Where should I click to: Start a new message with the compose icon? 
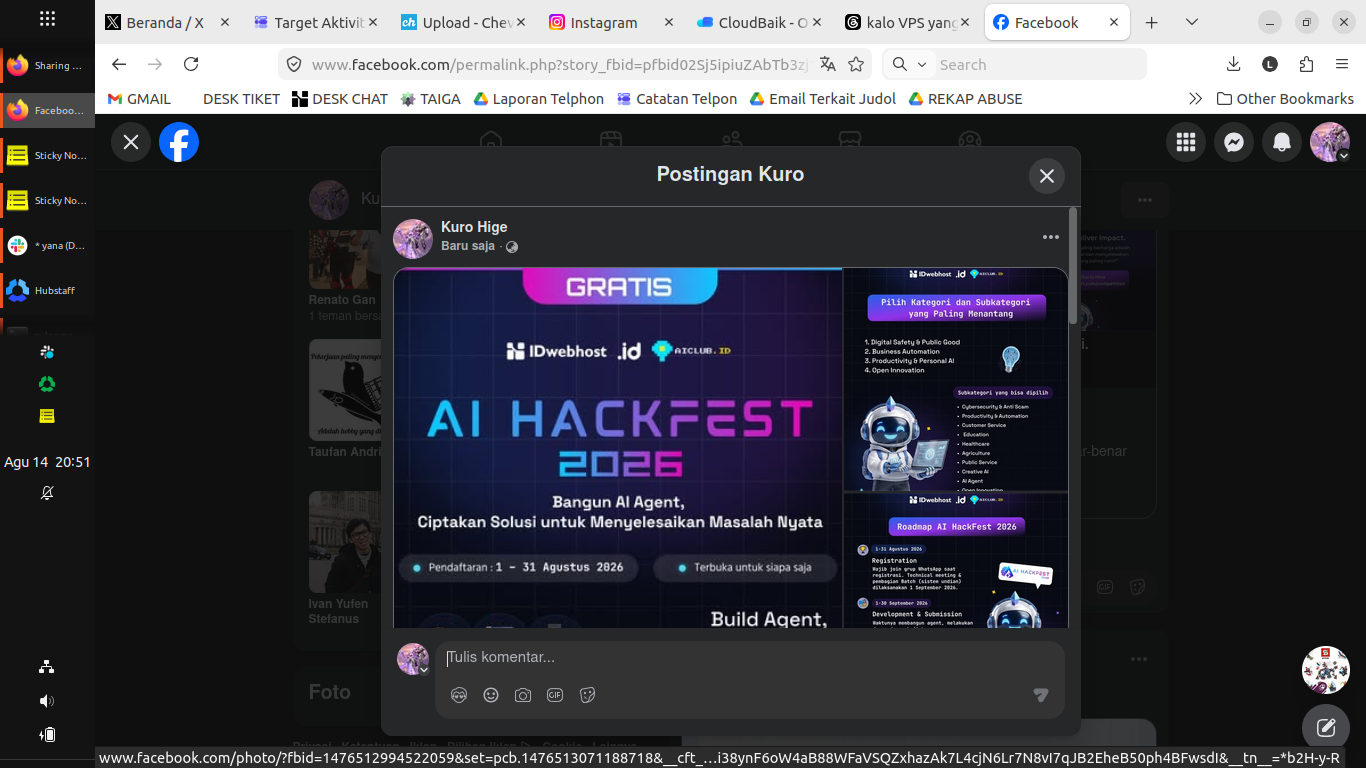pyautogui.click(x=1326, y=728)
